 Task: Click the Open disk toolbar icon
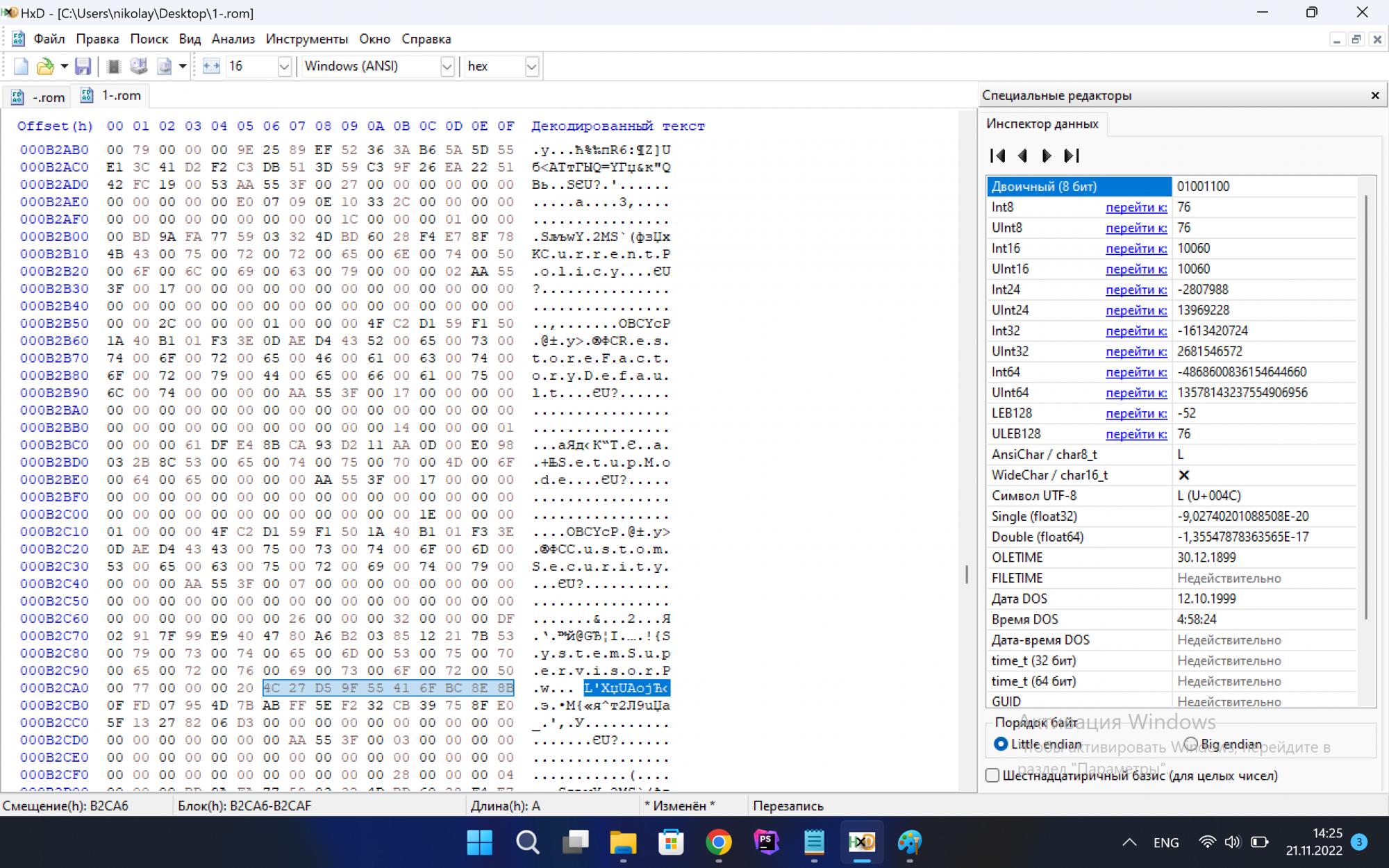click(x=139, y=66)
